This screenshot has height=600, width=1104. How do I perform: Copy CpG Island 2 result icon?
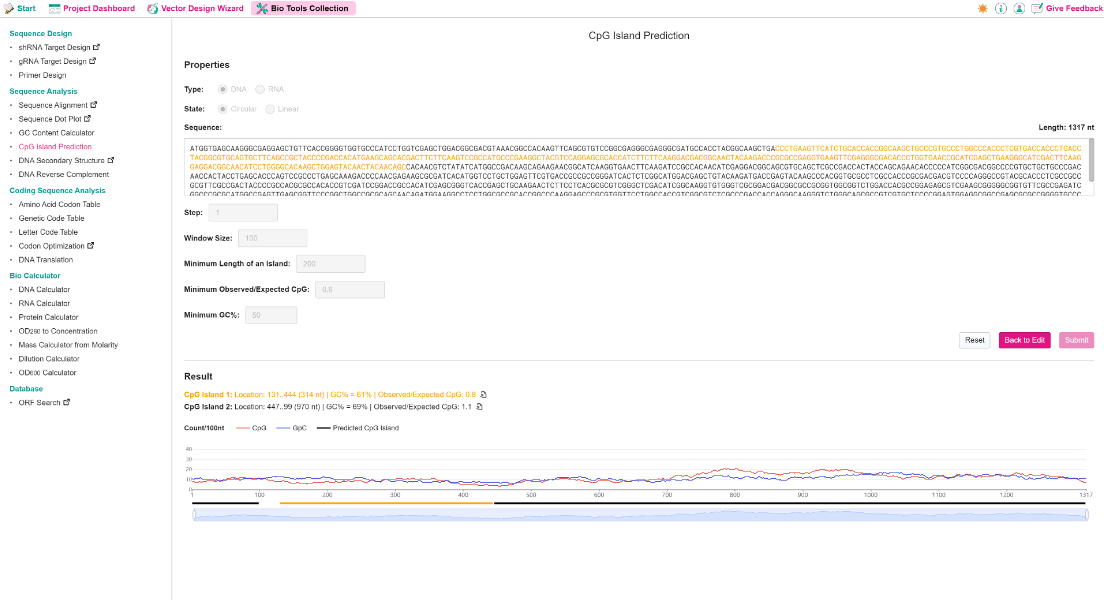479,406
